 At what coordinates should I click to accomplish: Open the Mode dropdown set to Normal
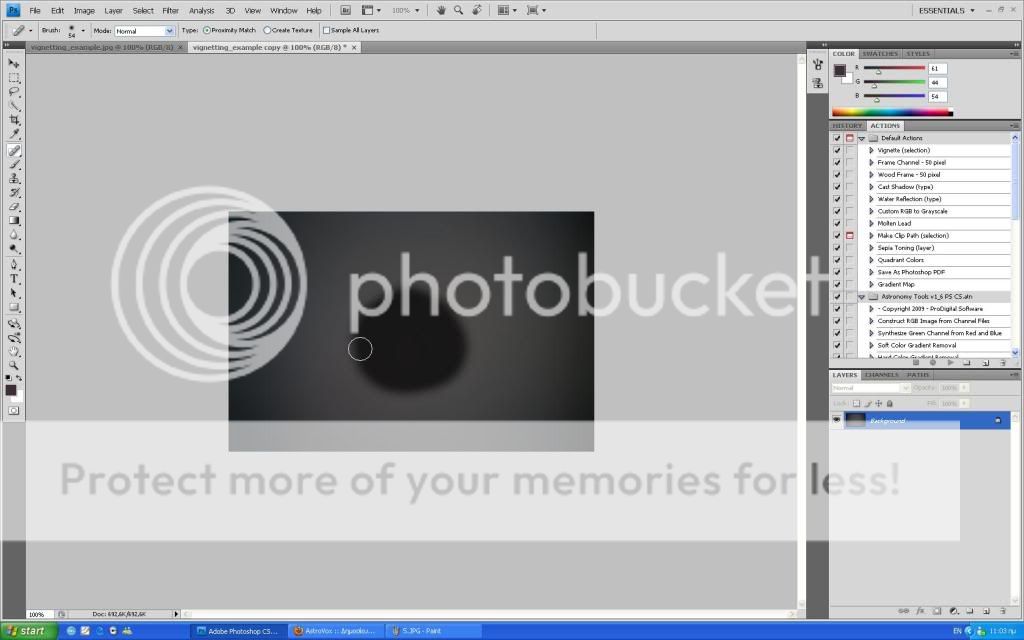144,31
